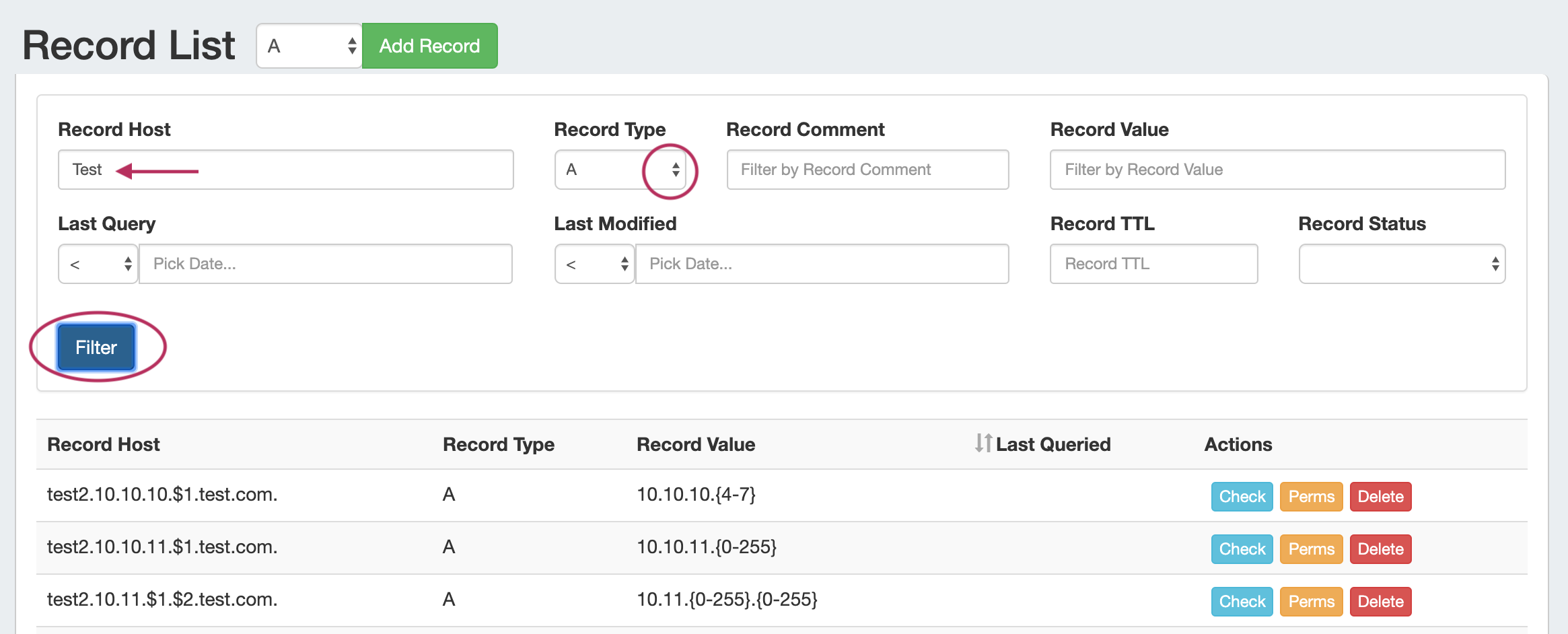Click the Last Query date picker field
Screen dimensions: 1568x634
pyautogui.click(x=325, y=264)
